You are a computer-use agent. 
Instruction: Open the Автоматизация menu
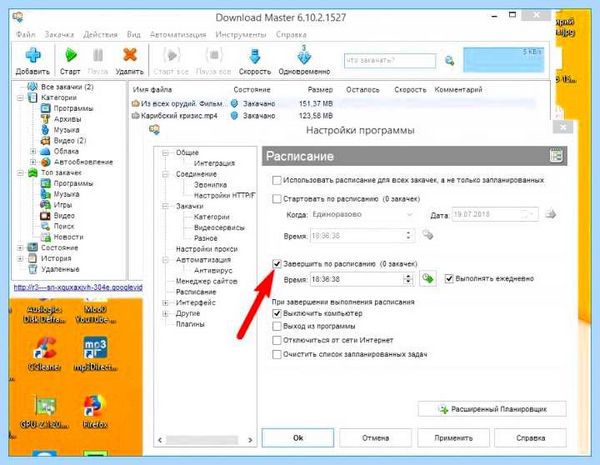(x=178, y=34)
